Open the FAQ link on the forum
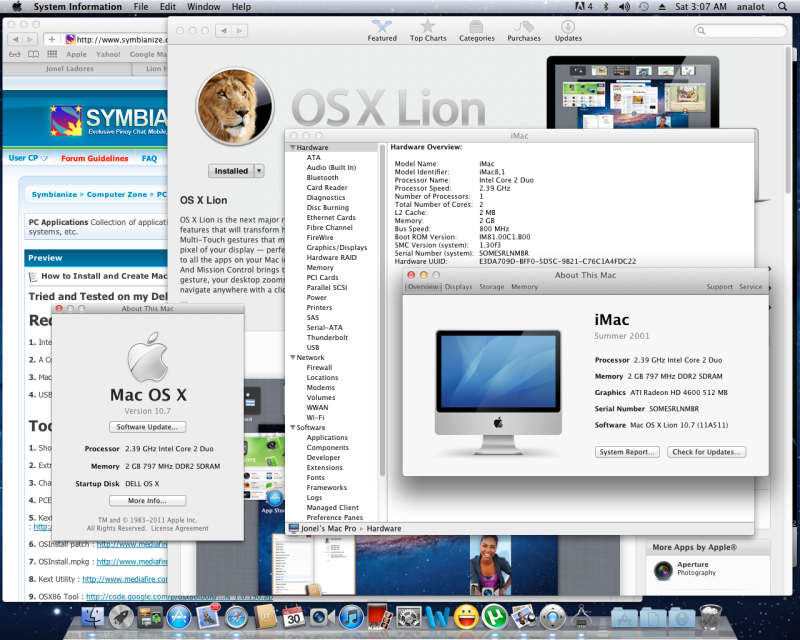Image resolution: width=800 pixels, height=640 pixels. coord(149,158)
